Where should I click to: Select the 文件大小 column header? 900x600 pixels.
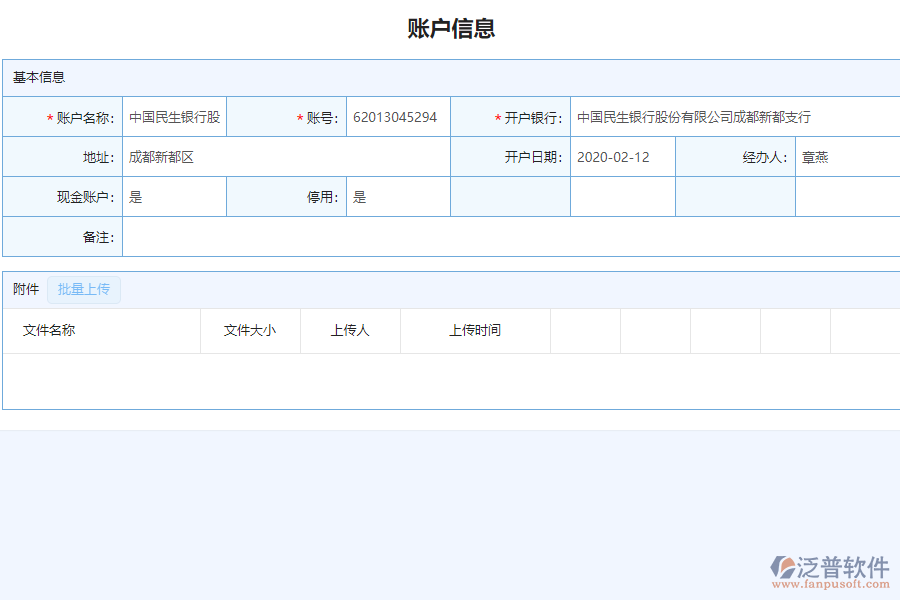pos(250,331)
